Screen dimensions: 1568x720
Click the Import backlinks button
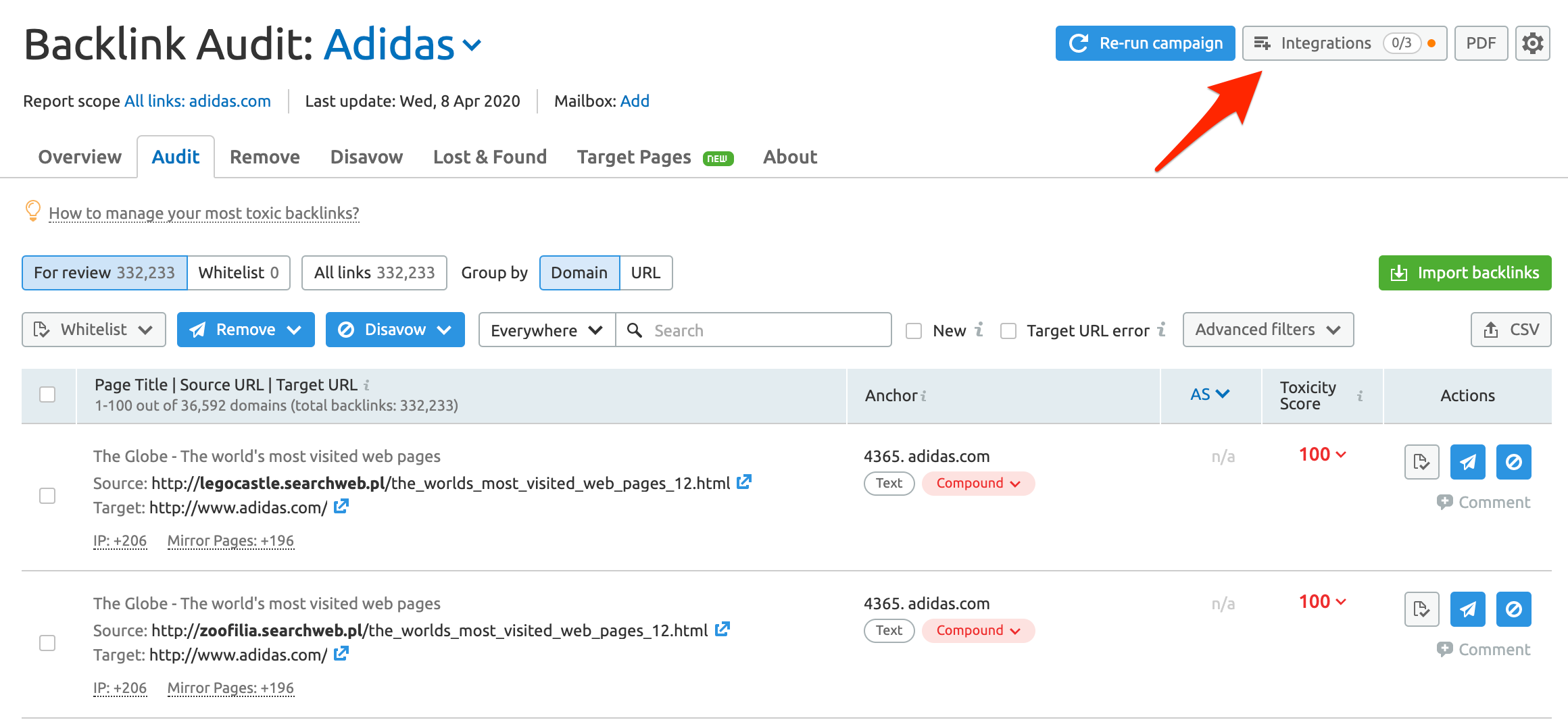1465,273
